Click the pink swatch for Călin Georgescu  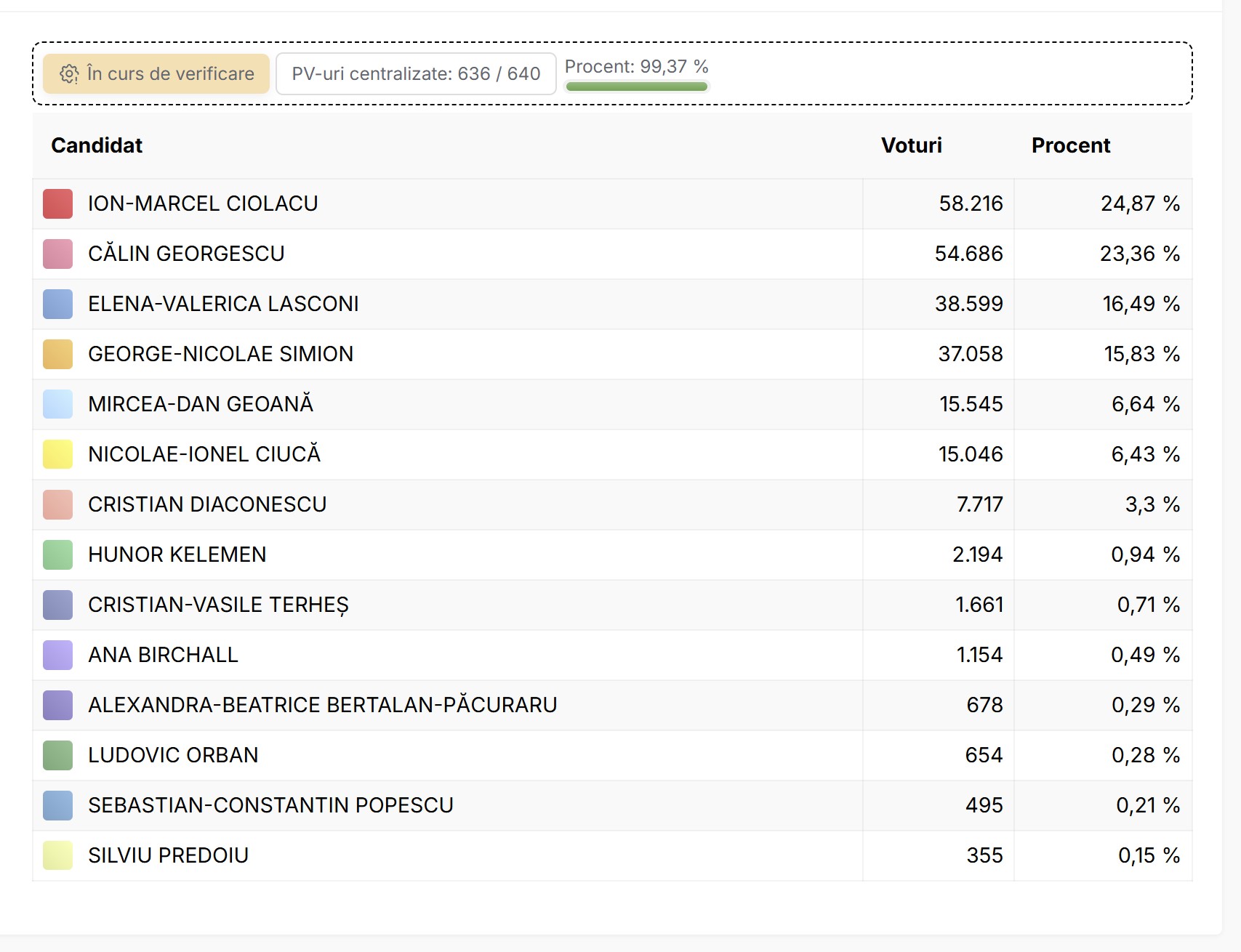58,254
